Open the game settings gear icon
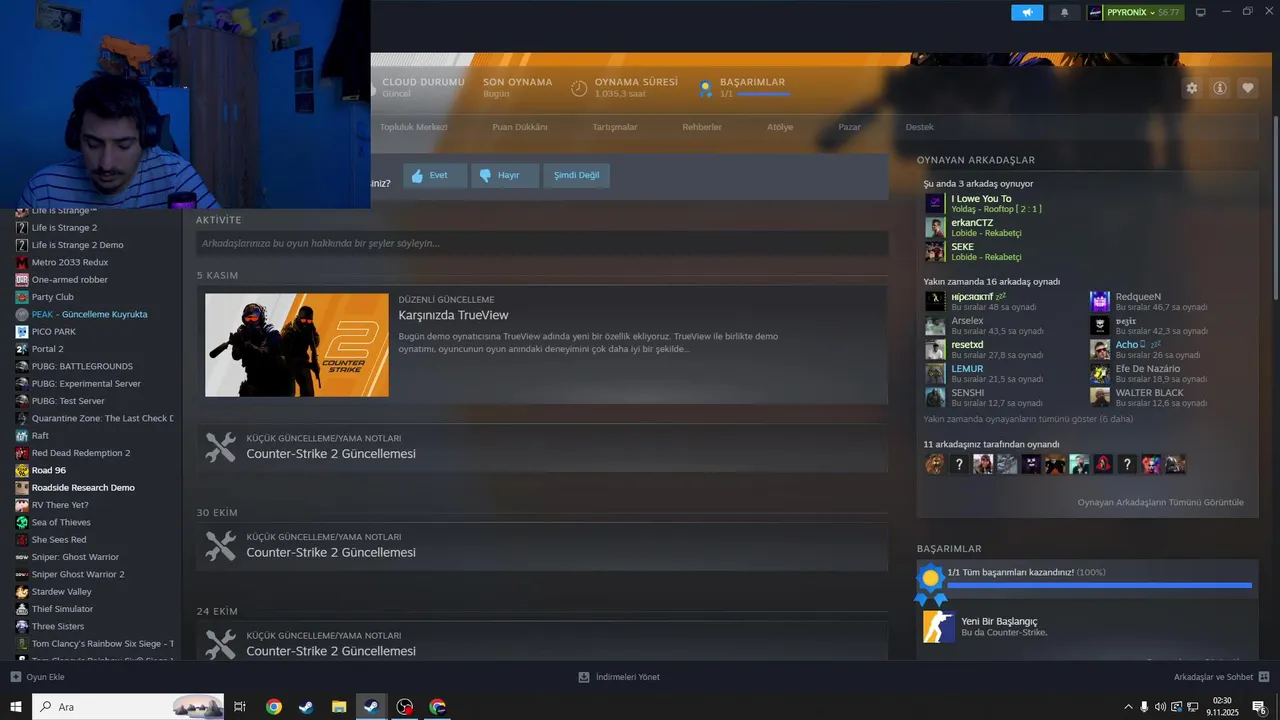This screenshot has width=1280, height=720. pyautogui.click(x=1192, y=88)
